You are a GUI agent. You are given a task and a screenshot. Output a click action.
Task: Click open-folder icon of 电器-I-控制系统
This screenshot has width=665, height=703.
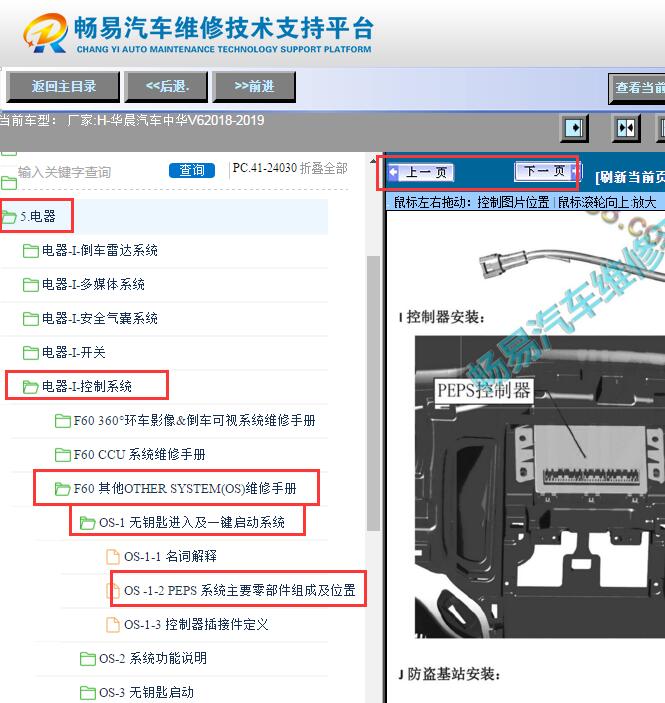[30, 387]
